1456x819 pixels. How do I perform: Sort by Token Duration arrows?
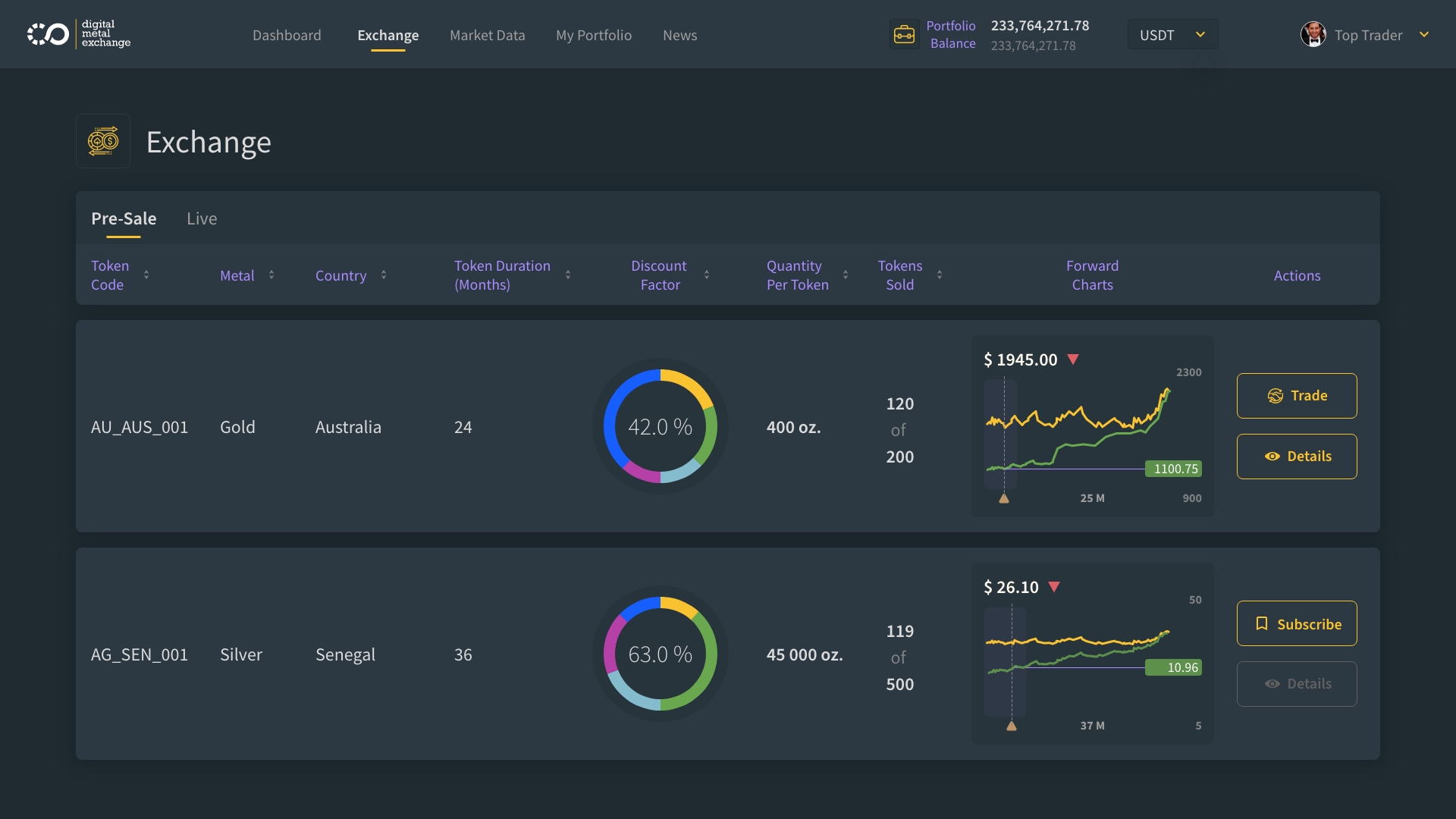(x=568, y=275)
